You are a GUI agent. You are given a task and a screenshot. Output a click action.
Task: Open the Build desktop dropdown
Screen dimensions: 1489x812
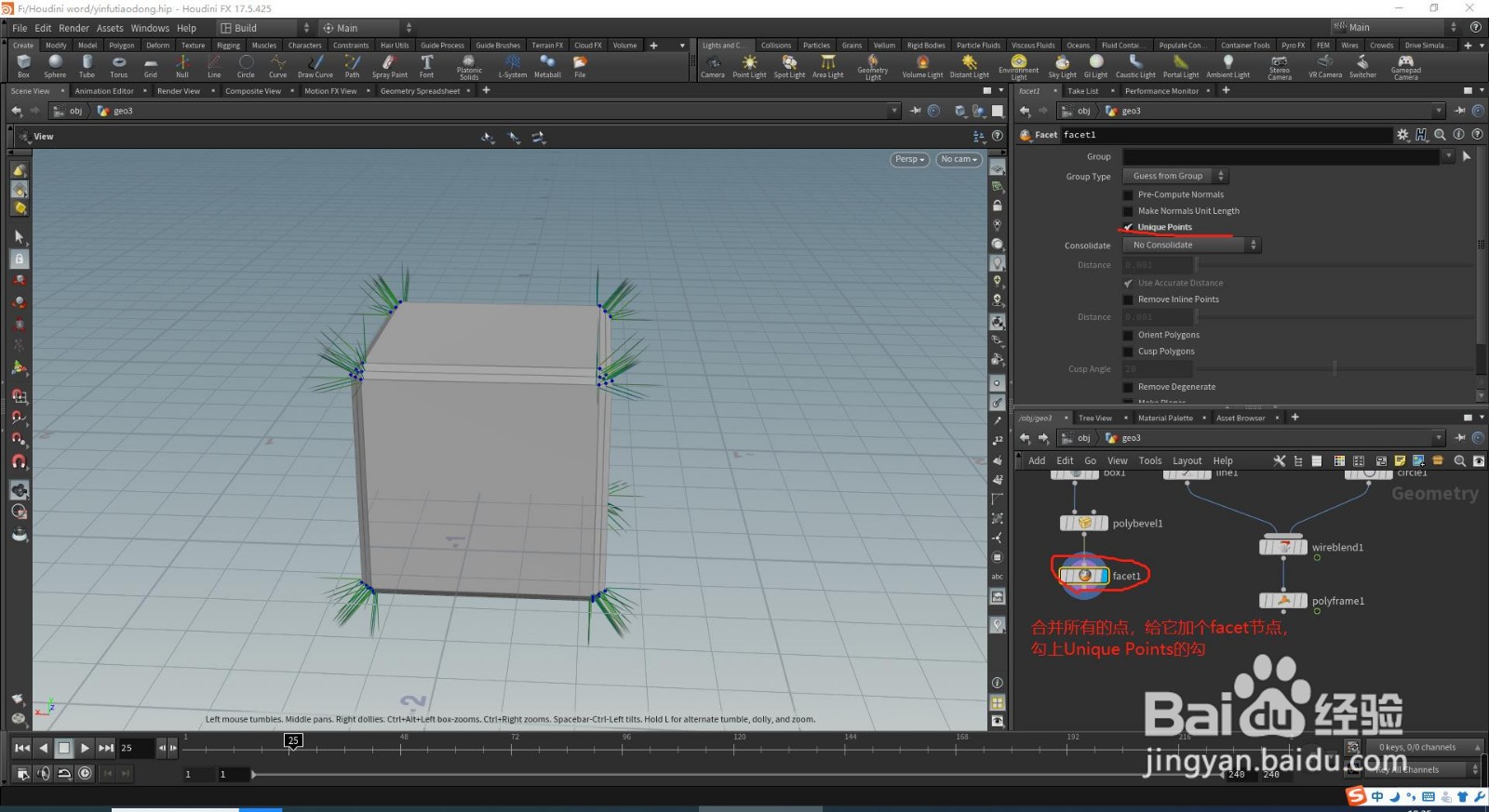(x=265, y=28)
